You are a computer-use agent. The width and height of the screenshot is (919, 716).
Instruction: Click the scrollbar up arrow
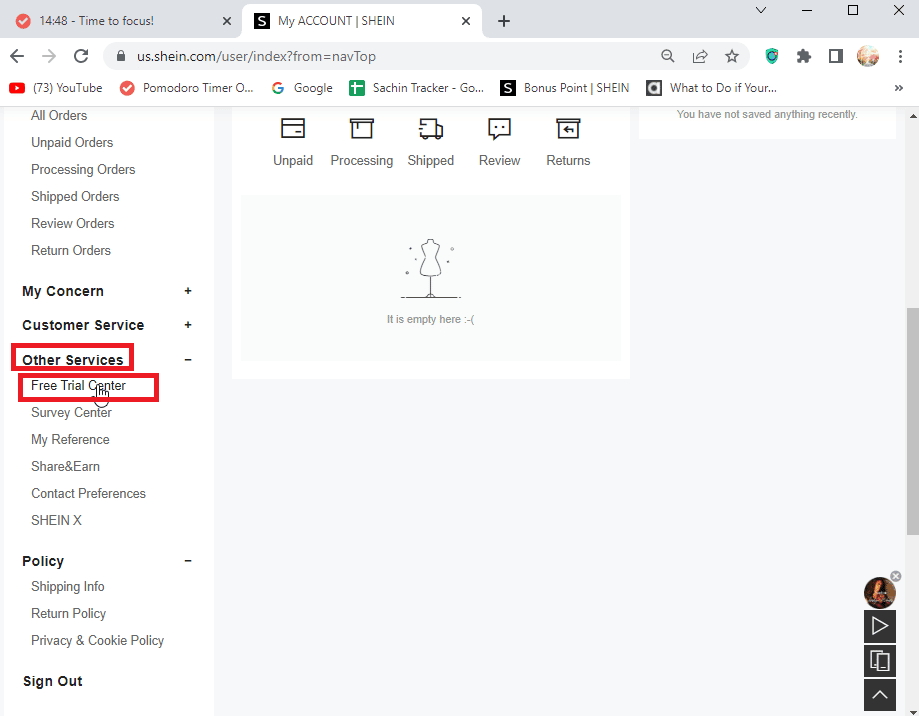coord(913,116)
